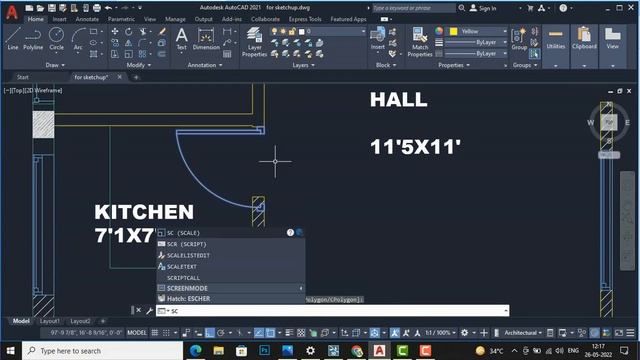Open file with the Open folder icon
The image size is (640, 360).
[40, 8]
